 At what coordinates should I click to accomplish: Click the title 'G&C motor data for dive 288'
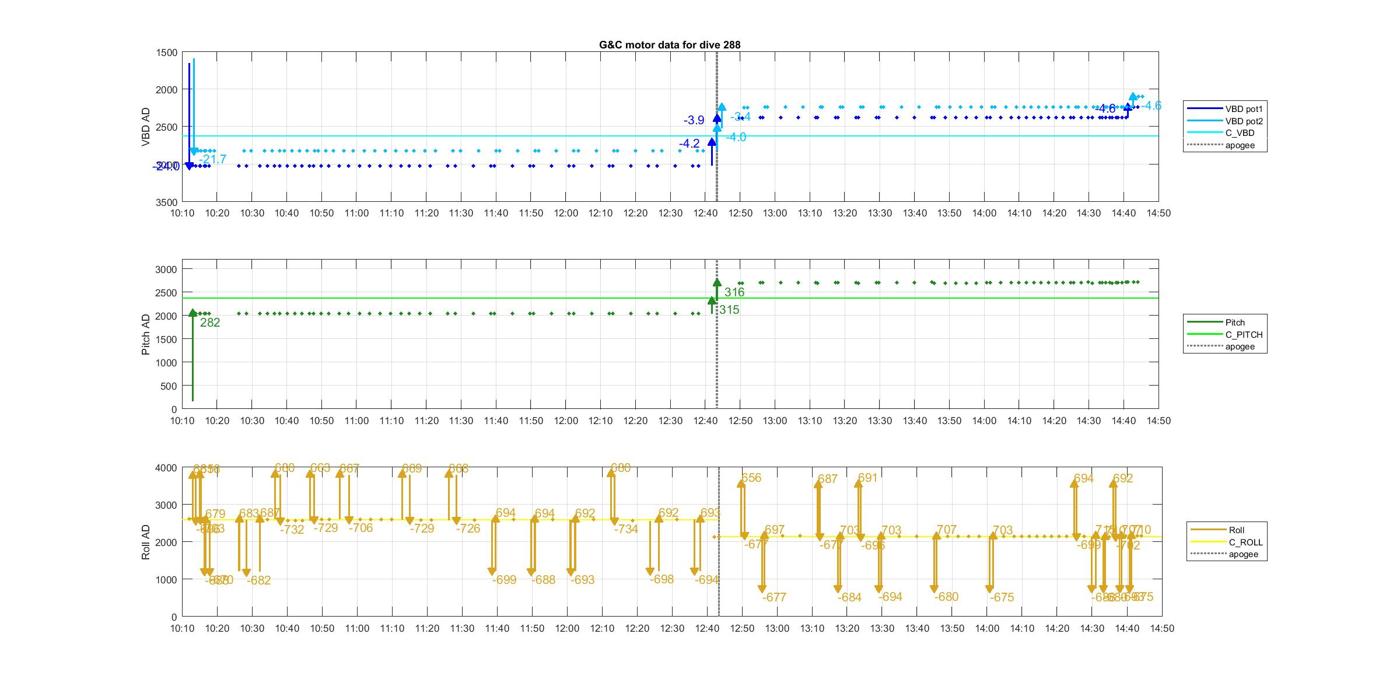pyautogui.click(x=670, y=44)
